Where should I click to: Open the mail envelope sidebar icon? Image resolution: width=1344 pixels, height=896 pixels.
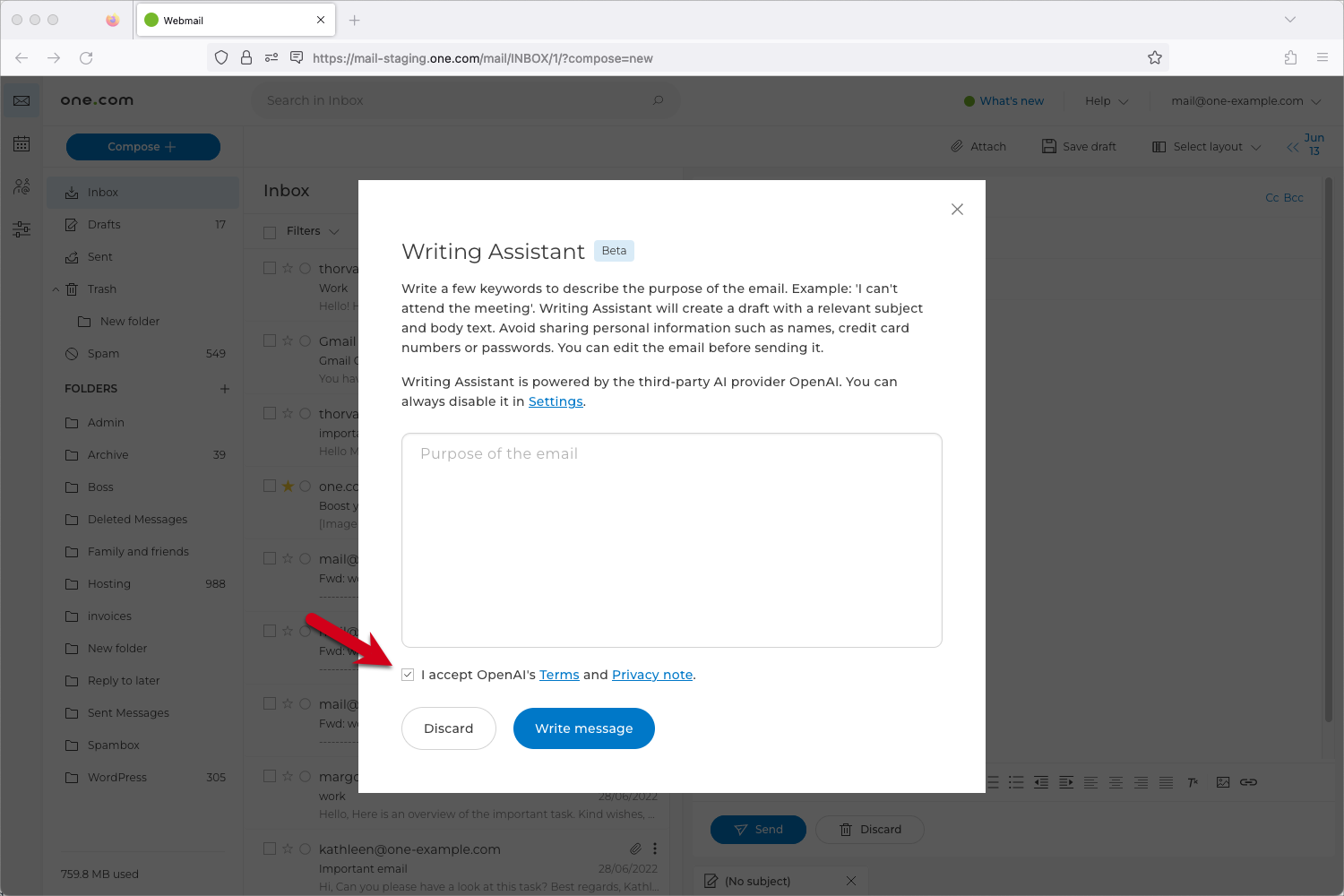pos(22,100)
